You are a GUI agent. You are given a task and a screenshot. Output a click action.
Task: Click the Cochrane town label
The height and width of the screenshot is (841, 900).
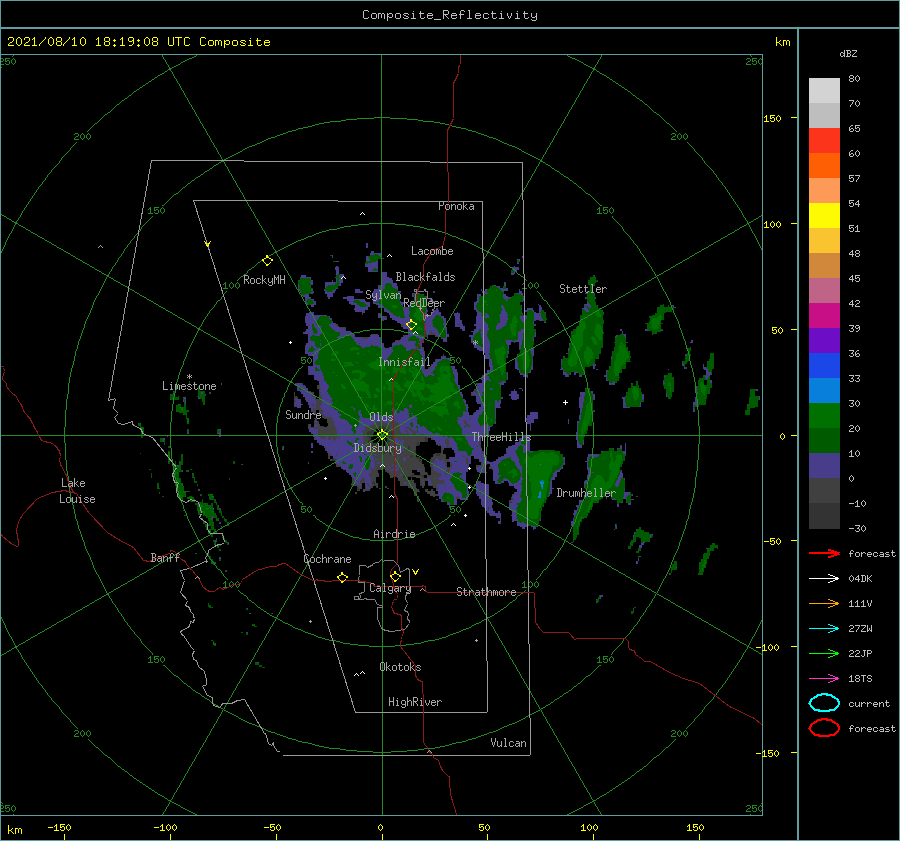327,559
